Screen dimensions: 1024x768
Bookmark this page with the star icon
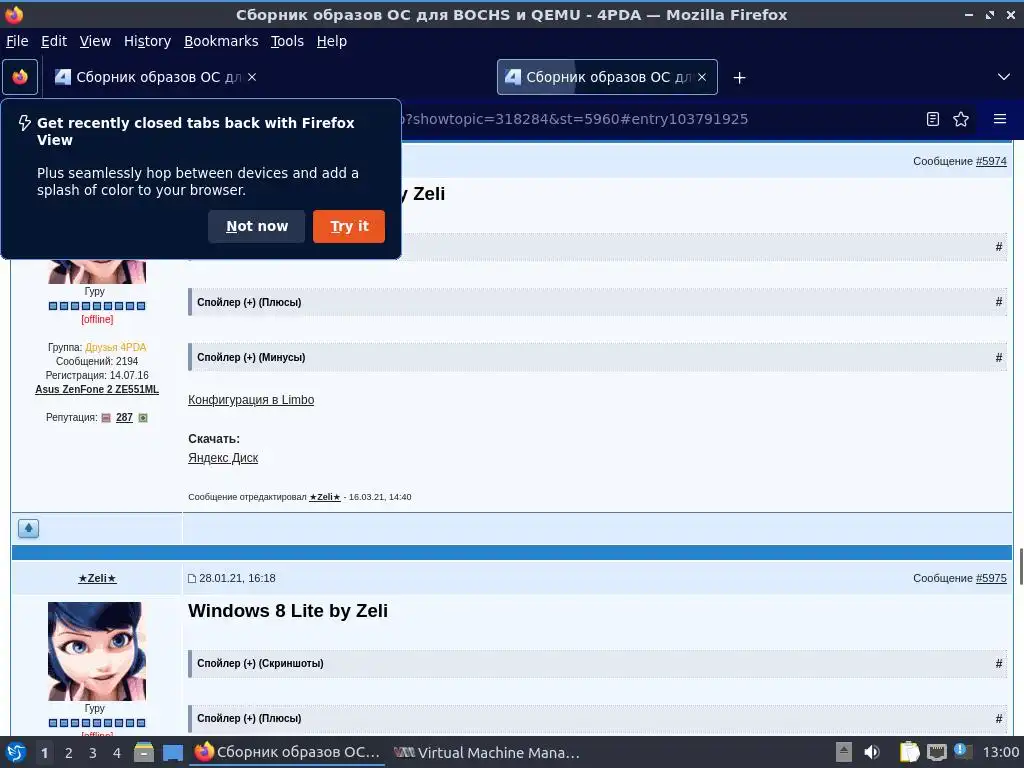pyautogui.click(x=961, y=119)
